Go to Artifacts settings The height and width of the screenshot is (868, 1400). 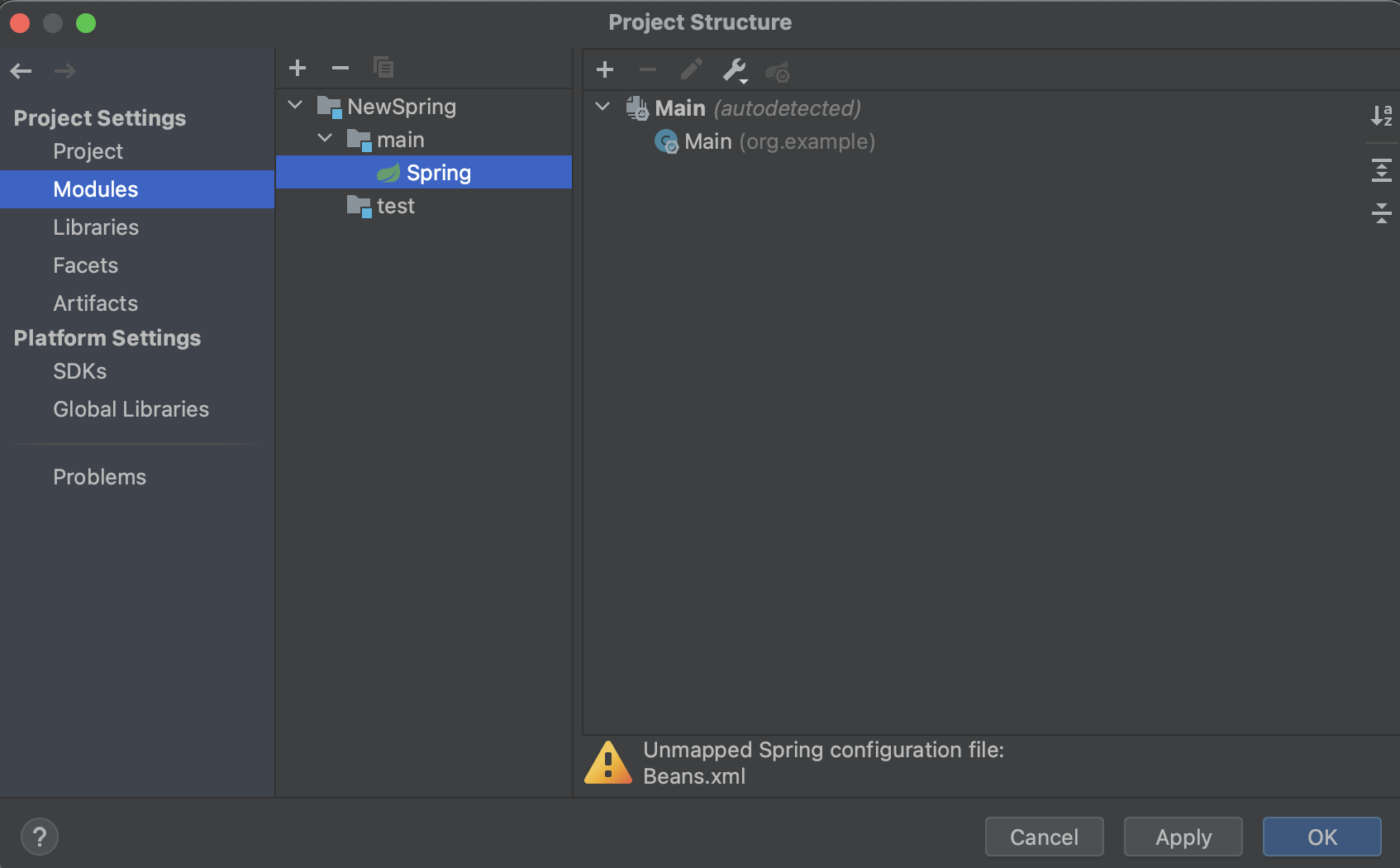click(95, 303)
